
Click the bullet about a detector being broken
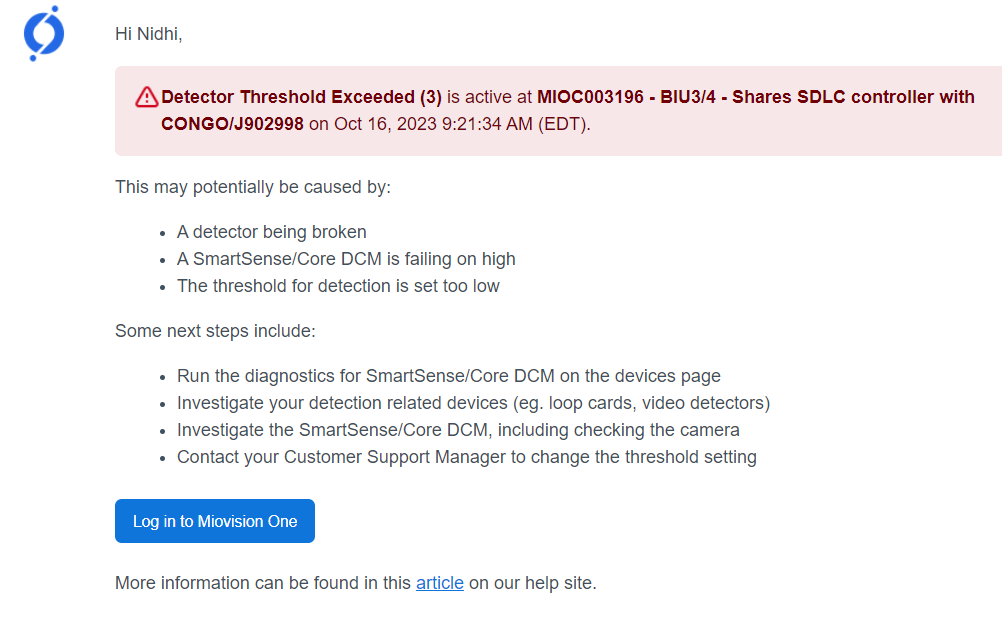tap(271, 231)
